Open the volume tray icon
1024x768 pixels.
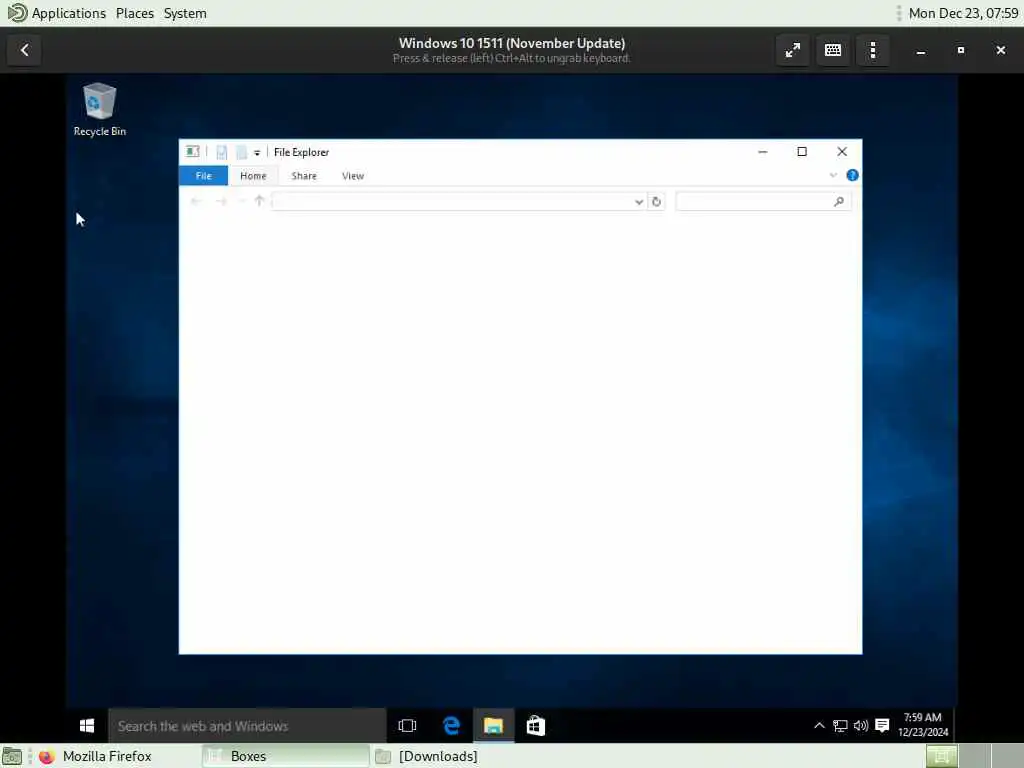[861, 725]
